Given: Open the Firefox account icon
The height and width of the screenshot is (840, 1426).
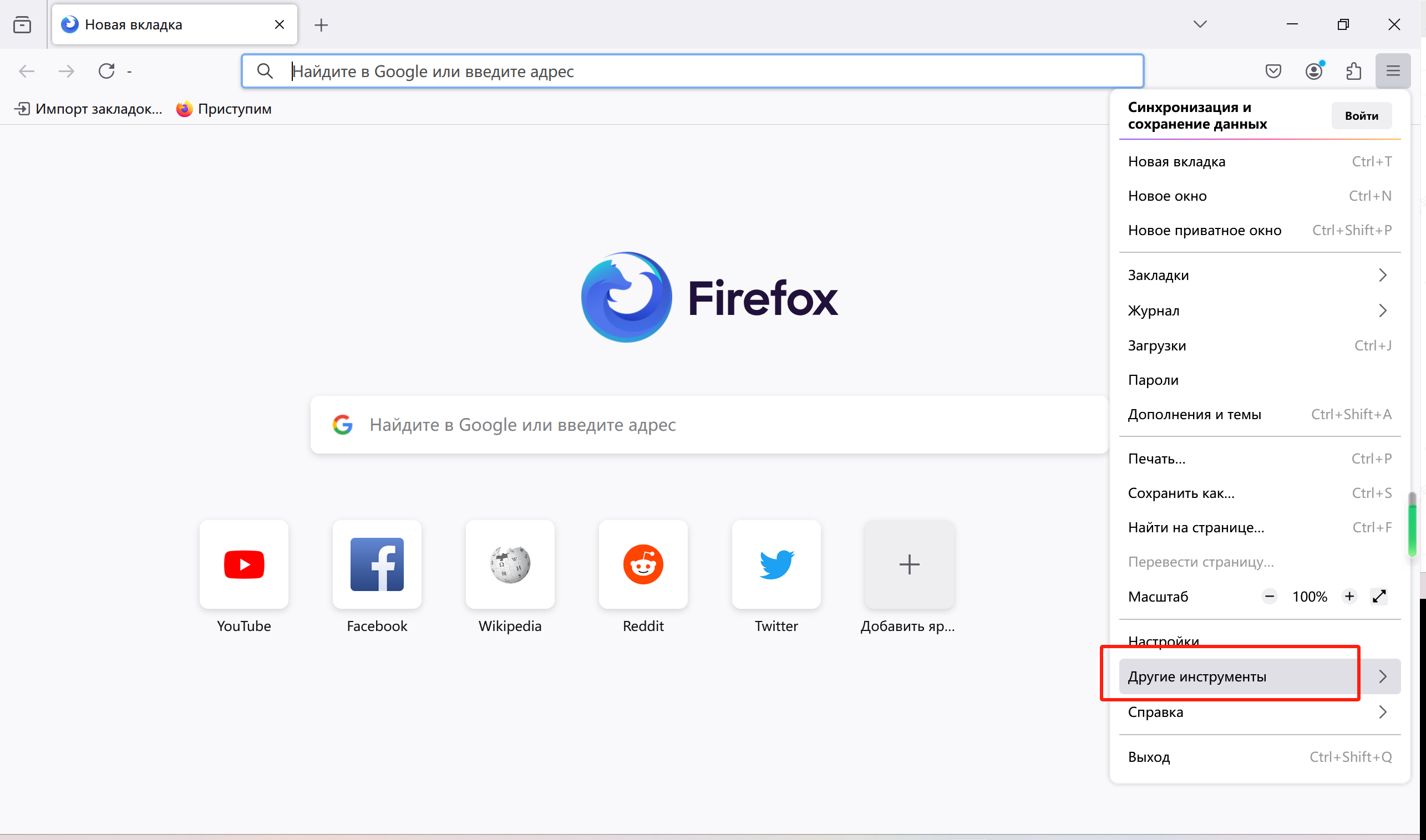Looking at the screenshot, I should pyautogui.click(x=1314, y=72).
